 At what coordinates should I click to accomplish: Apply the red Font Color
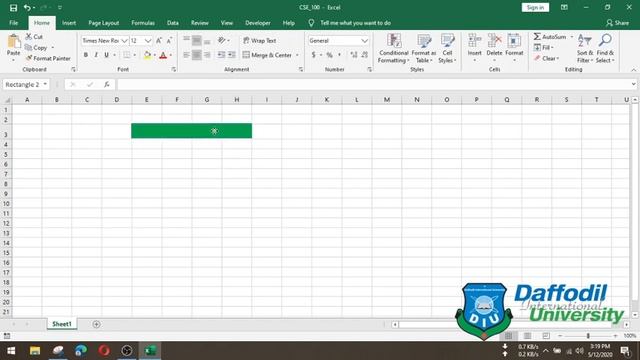[163, 55]
